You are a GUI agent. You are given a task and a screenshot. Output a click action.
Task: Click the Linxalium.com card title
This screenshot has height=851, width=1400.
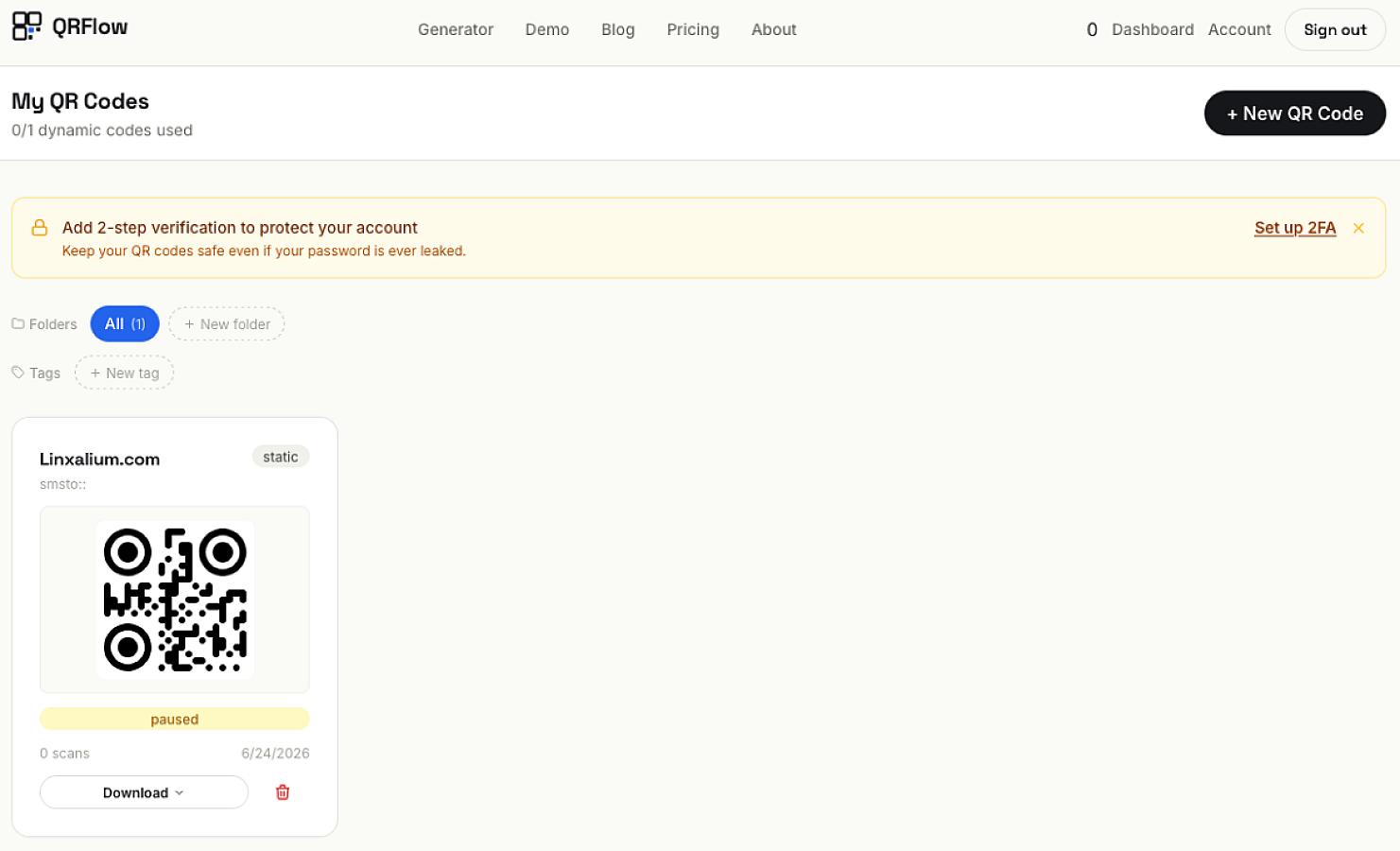point(99,460)
